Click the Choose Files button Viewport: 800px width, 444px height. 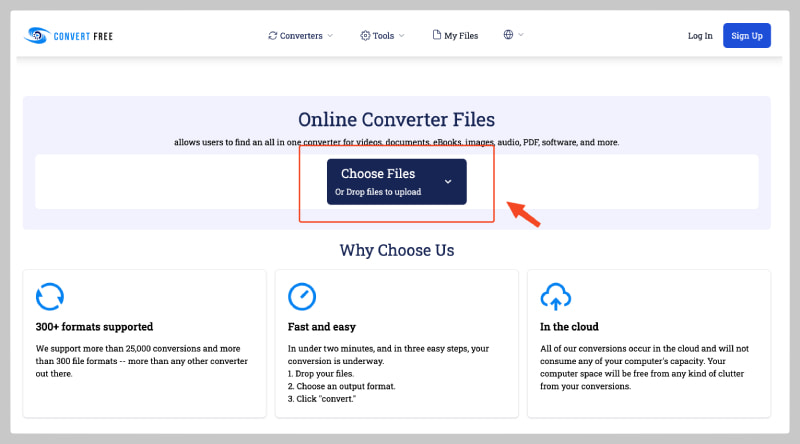point(396,182)
